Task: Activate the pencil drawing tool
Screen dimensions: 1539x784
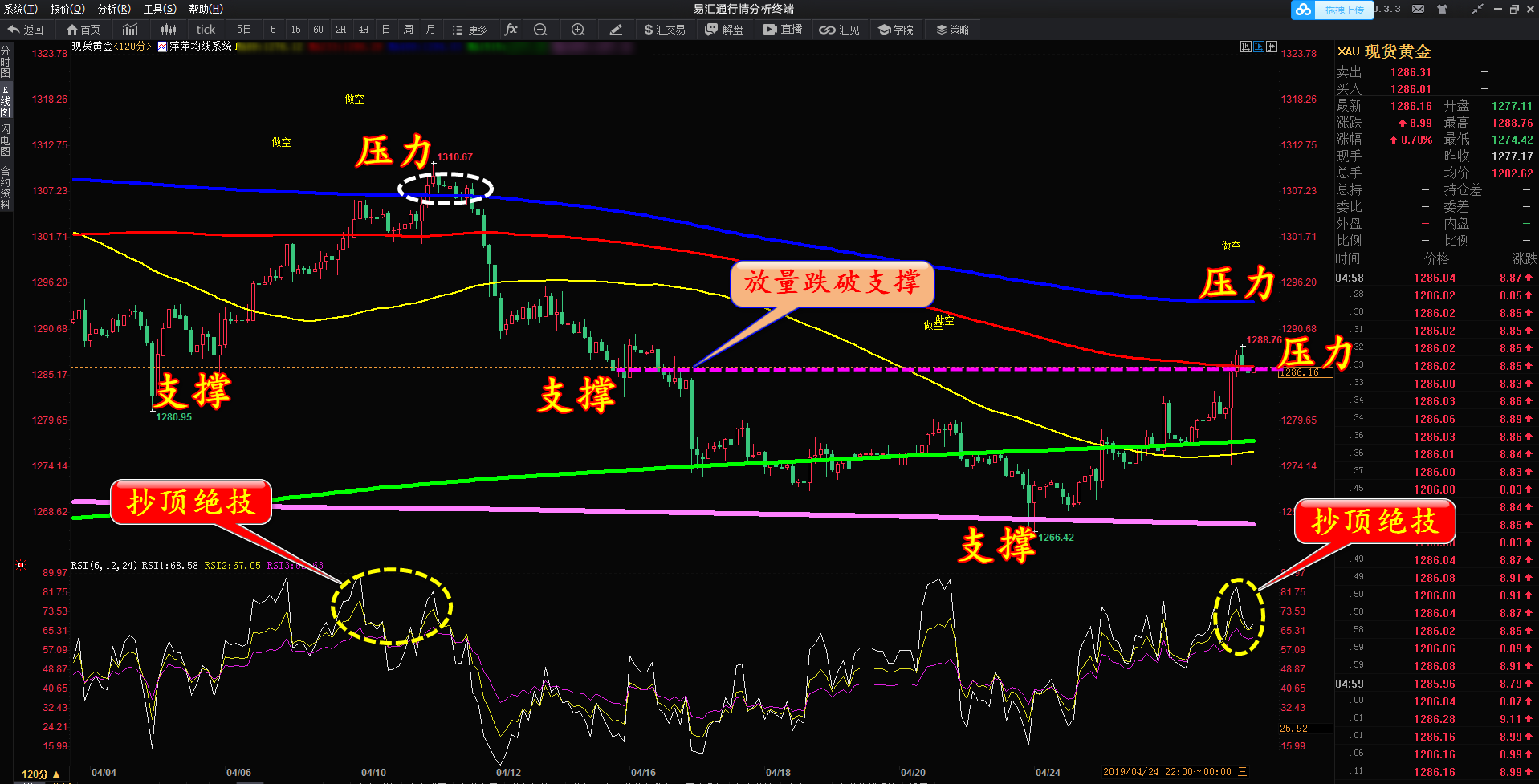Action: pyautogui.click(x=616, y=30)
